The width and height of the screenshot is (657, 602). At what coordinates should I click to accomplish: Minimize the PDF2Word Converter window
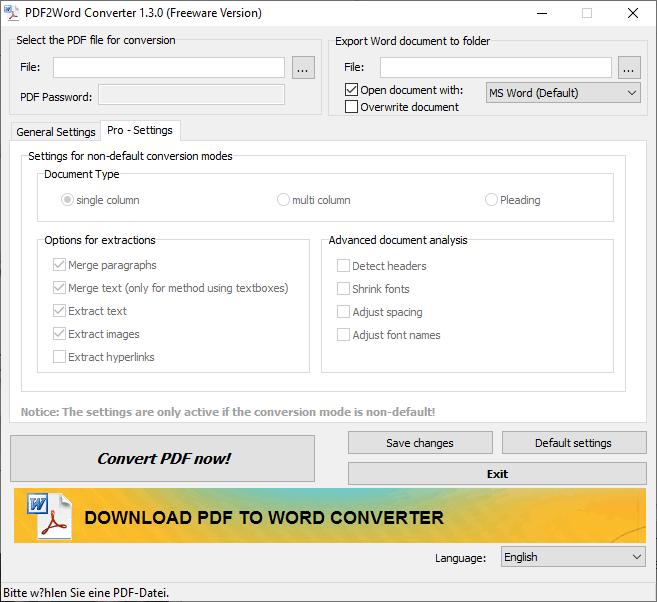pos(542,13)
